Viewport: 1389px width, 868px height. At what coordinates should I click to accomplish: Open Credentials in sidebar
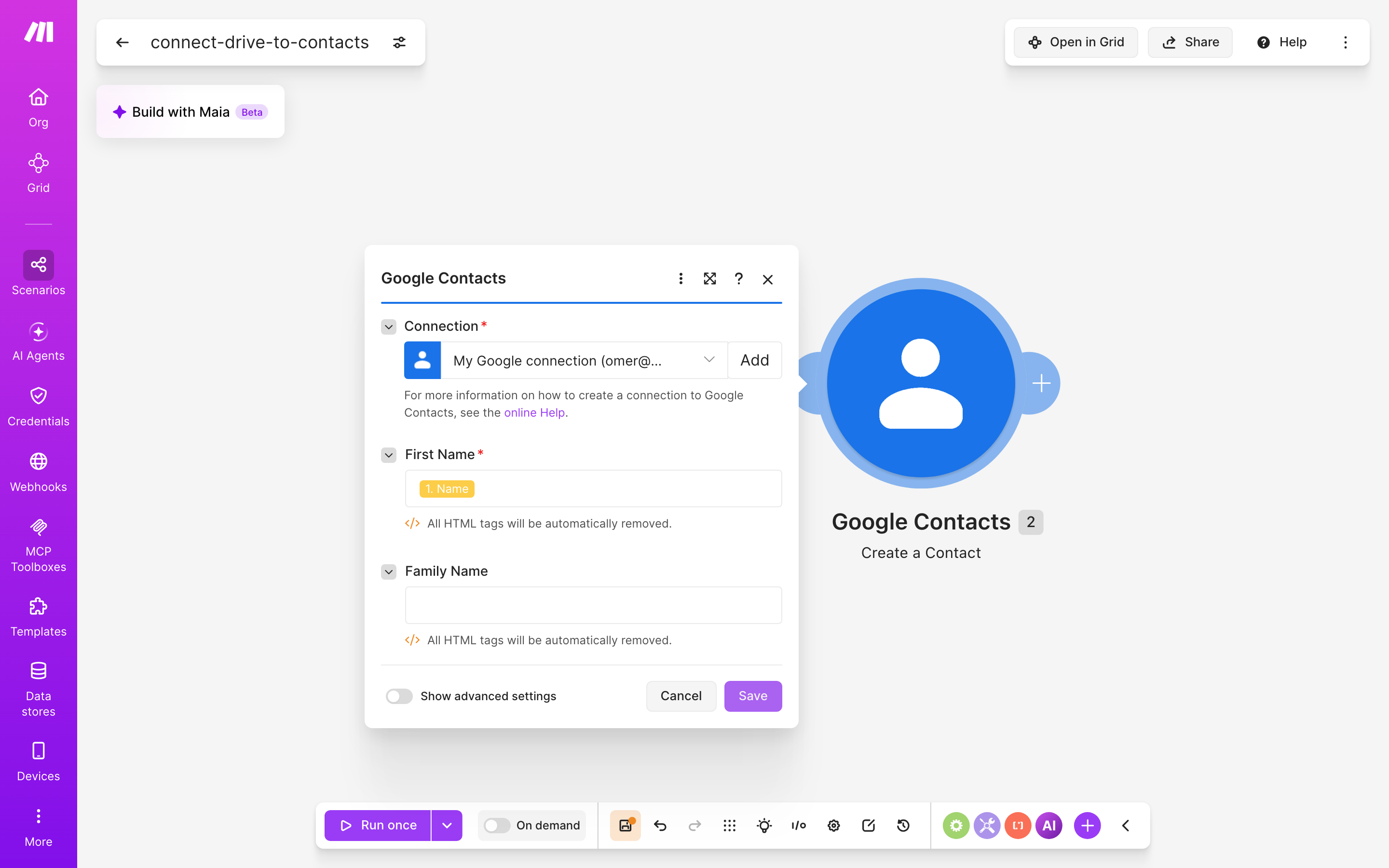point(39,407)
